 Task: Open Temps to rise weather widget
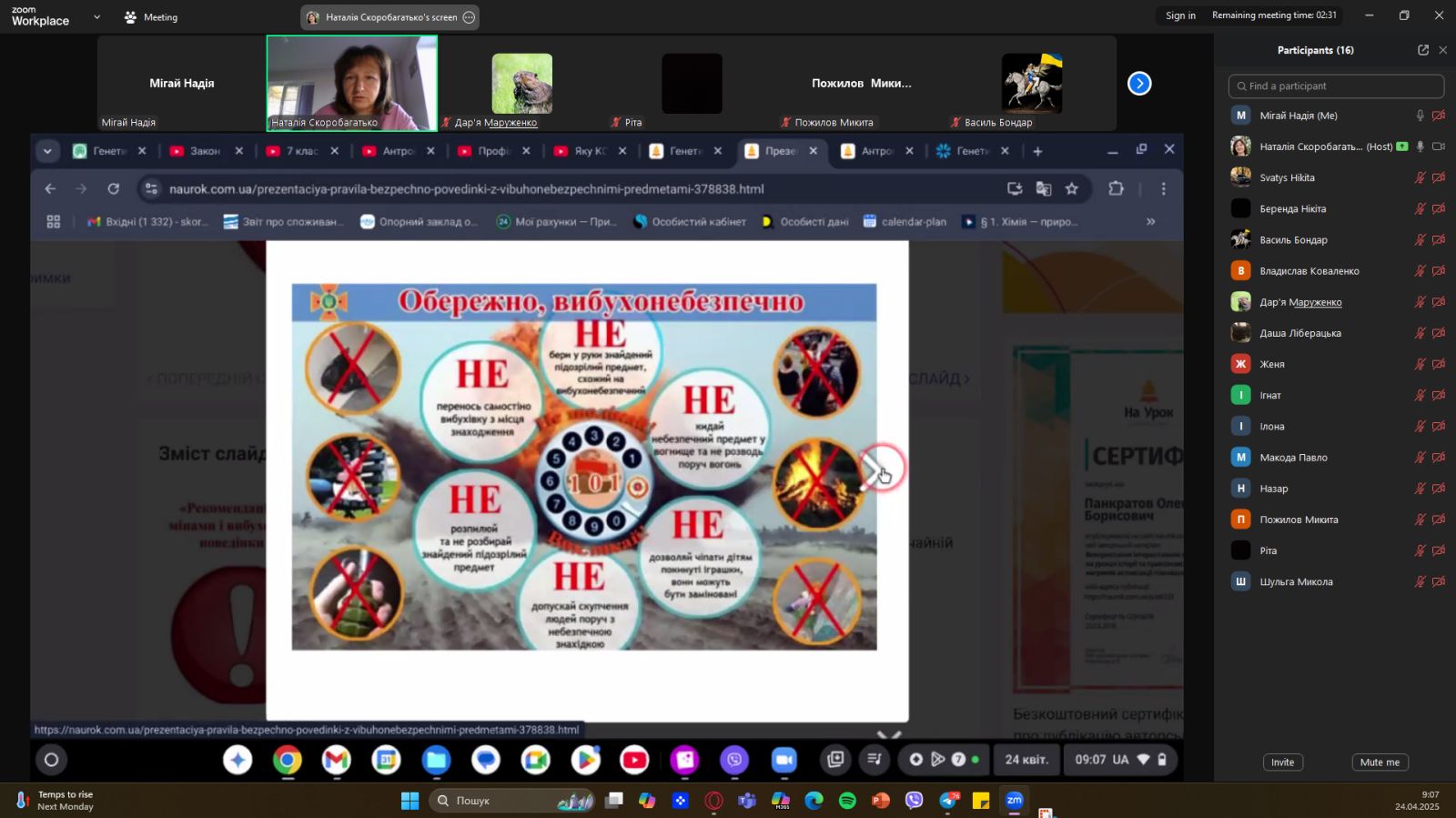(55, 801)
